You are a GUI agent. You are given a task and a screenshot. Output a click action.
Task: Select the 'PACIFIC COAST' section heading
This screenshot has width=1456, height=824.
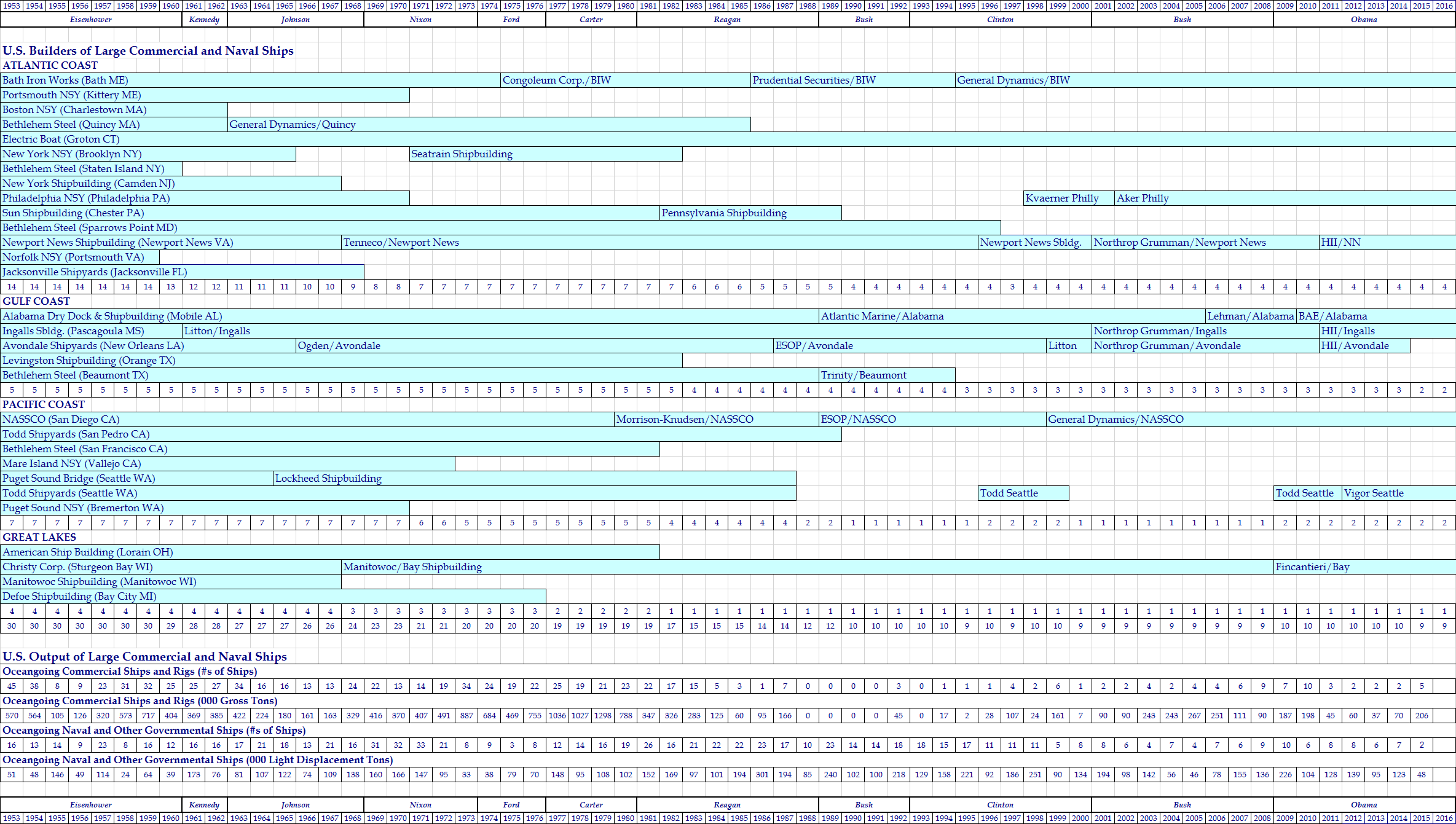pos(44,404)
